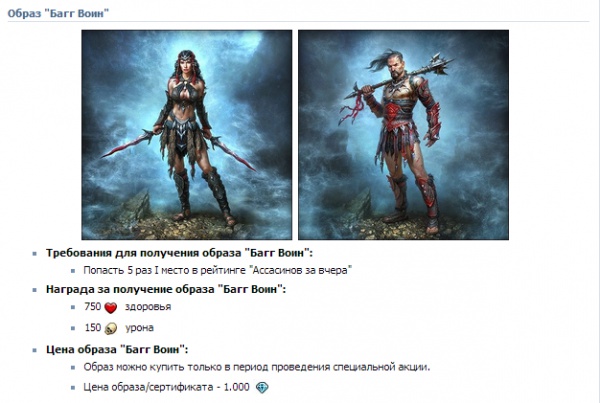This screenshot has height=403, width=600.
Task: Open the male warrior image
Action: (x=403, y=135)
